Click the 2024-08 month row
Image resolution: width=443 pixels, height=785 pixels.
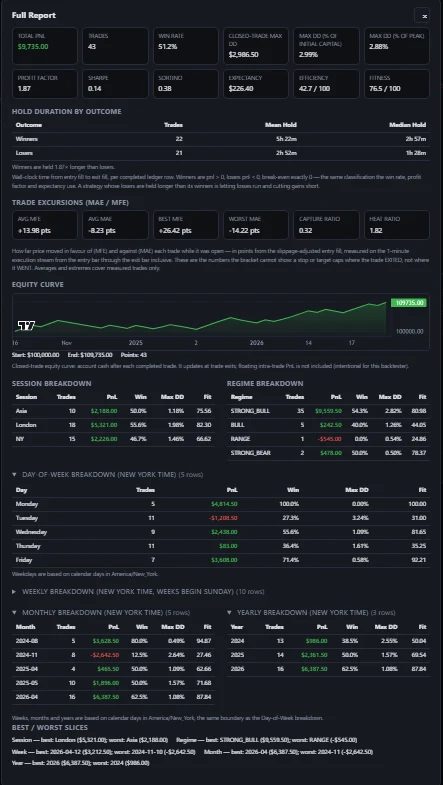coord(113,641)
